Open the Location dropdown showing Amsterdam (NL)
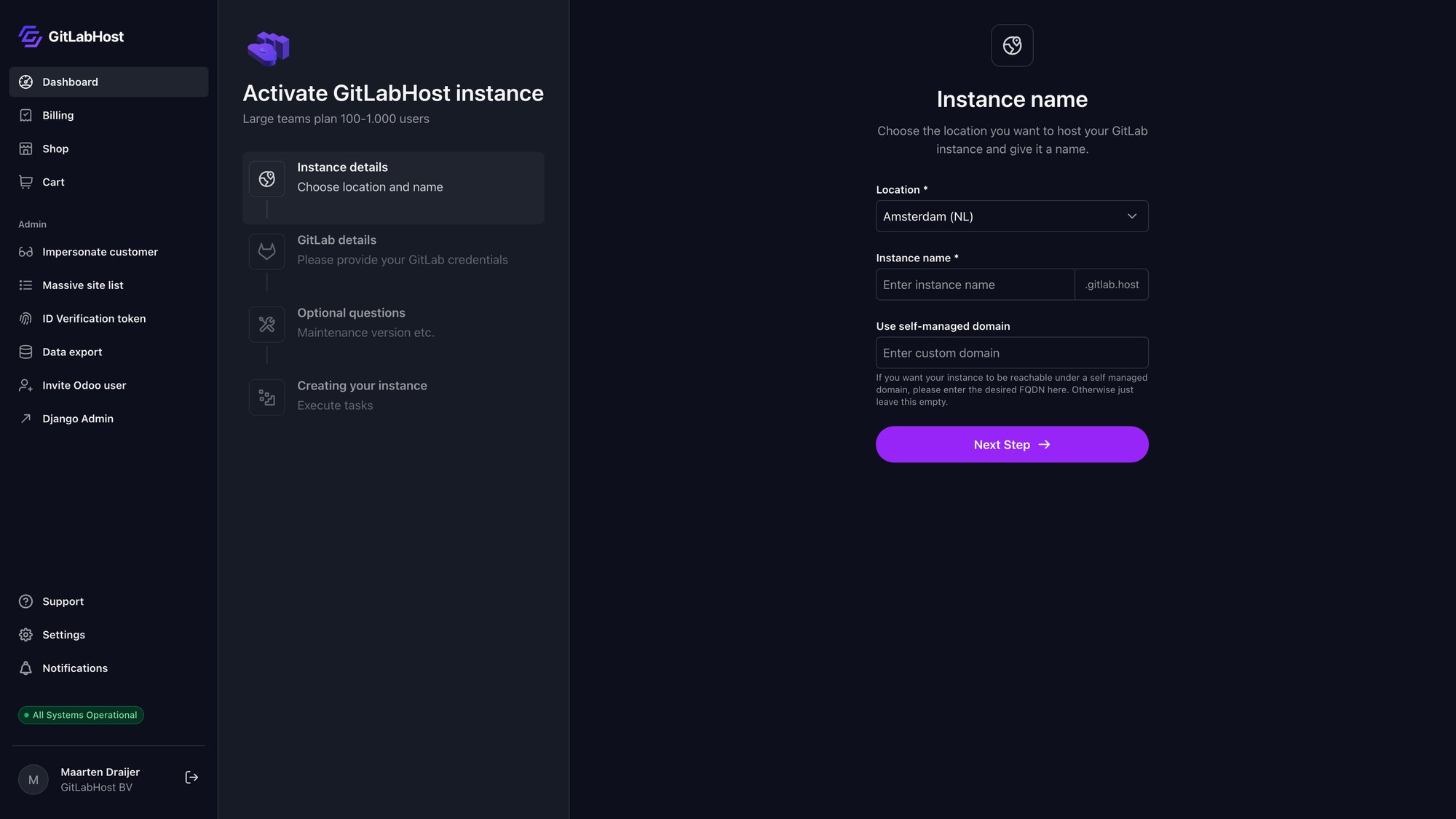Viewport: 1456px width, 819px height. coord(1011,216)
